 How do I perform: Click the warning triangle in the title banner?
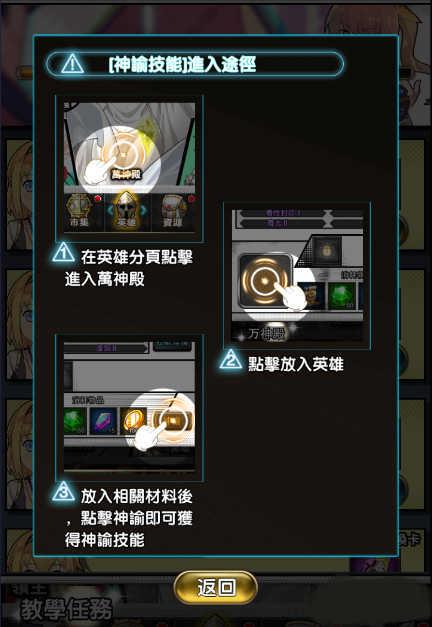pyautogui.click(x=72, y=64)
